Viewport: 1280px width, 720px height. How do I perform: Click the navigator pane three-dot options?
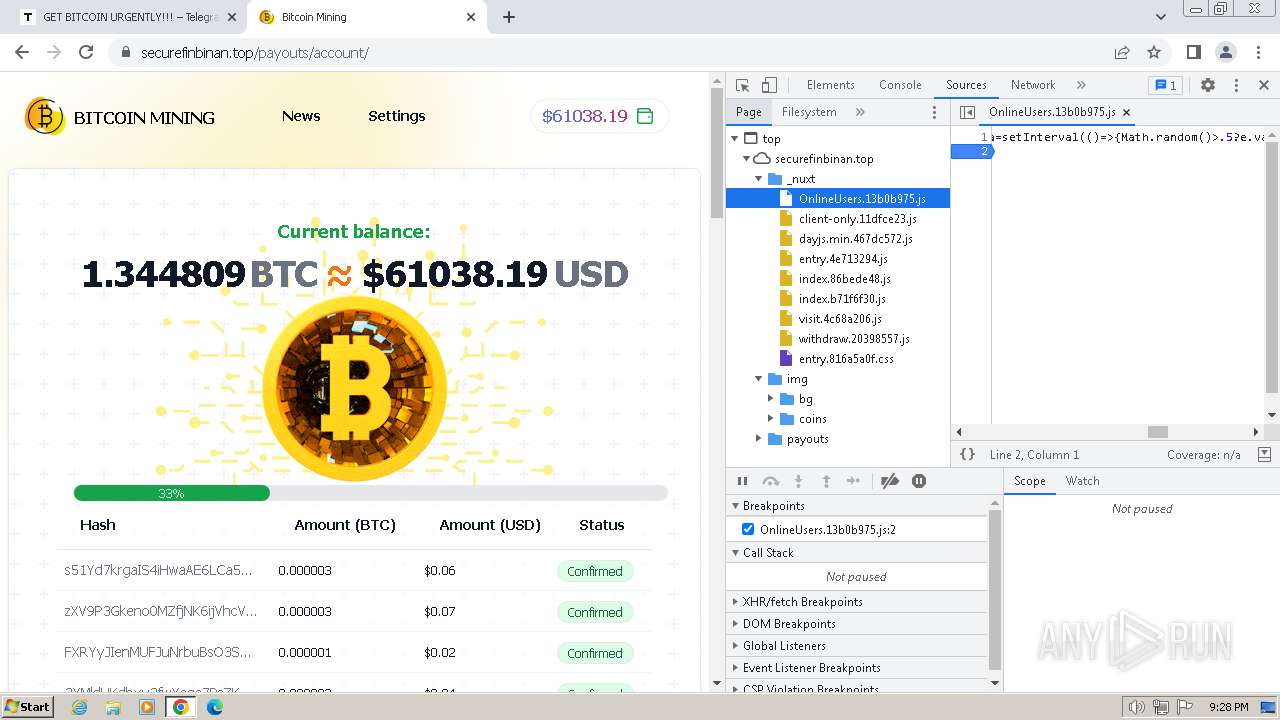point(934,112)
